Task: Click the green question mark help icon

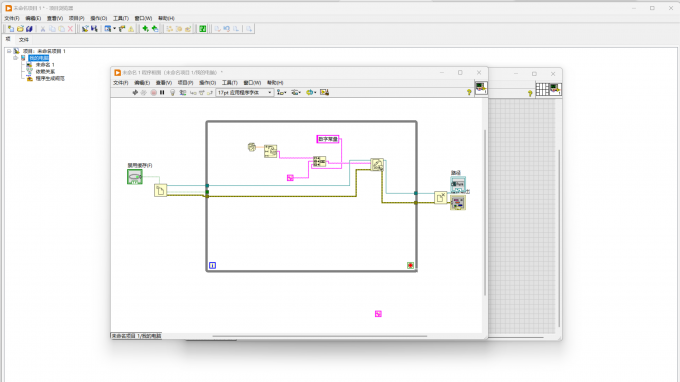Action: (203, 29)
